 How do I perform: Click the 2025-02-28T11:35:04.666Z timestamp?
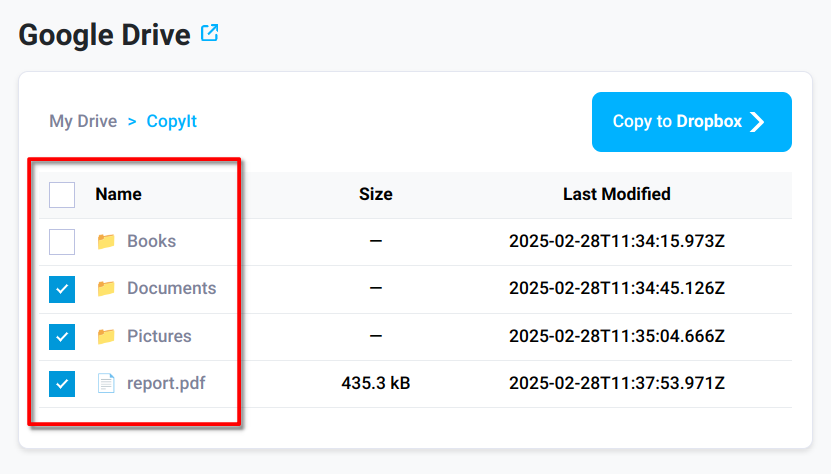617,336
